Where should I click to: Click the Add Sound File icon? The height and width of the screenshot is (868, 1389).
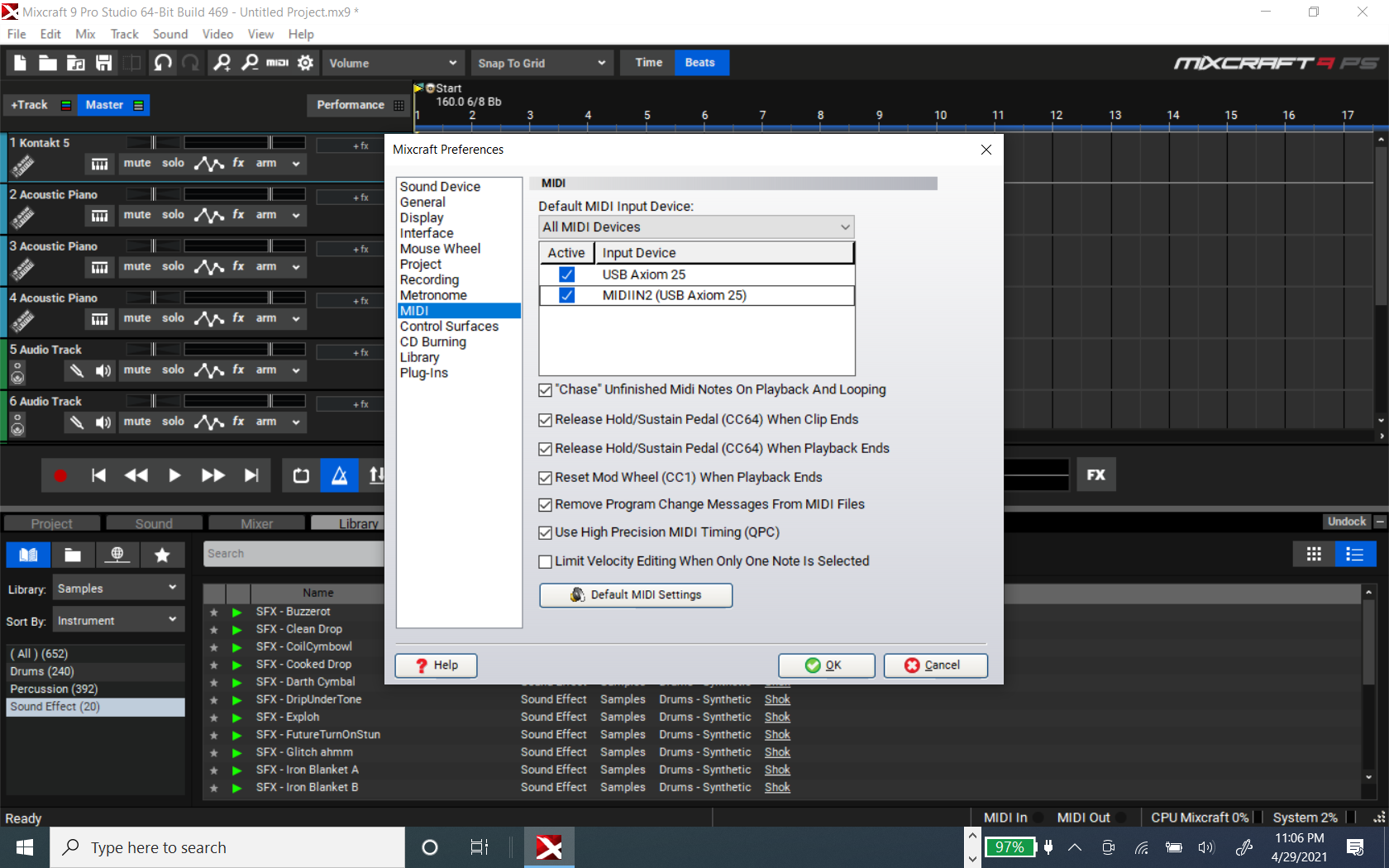pos(76,63)
